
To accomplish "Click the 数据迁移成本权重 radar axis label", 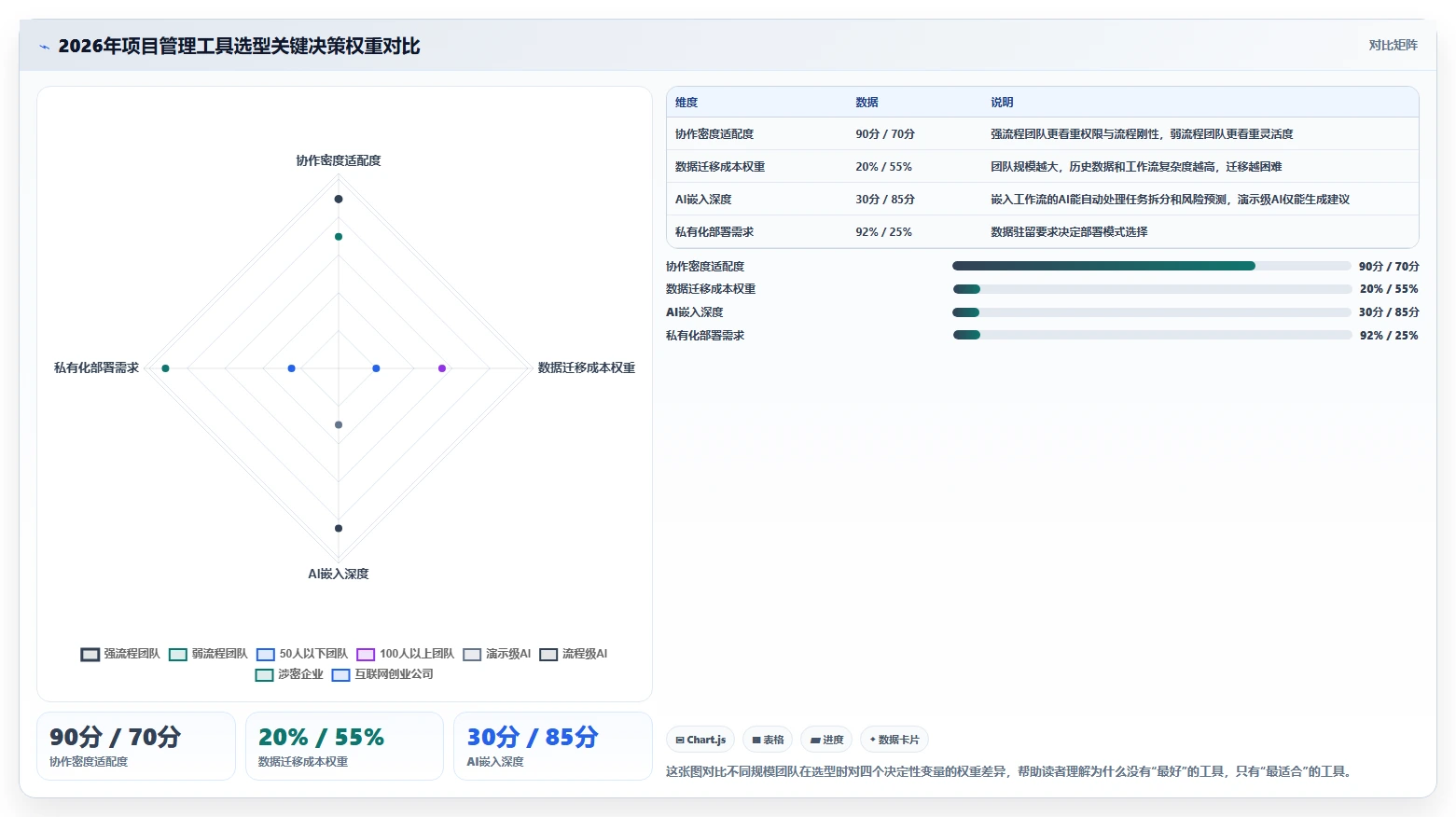I will tap(587, 367).
